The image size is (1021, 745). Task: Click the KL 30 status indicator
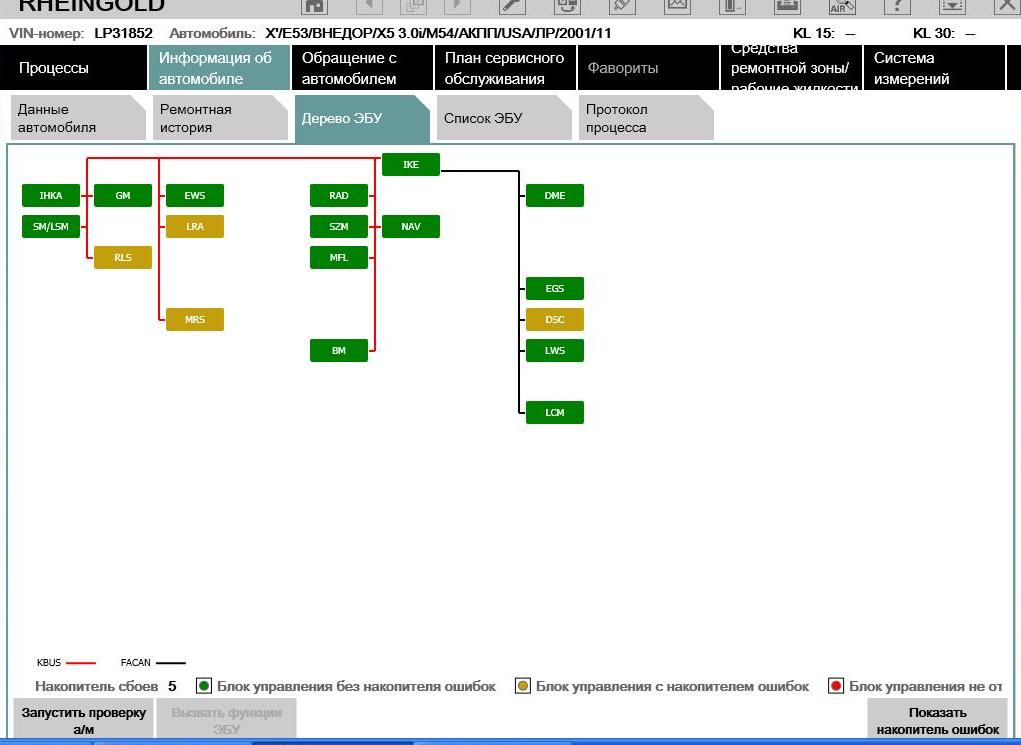(x=944, y=33)
